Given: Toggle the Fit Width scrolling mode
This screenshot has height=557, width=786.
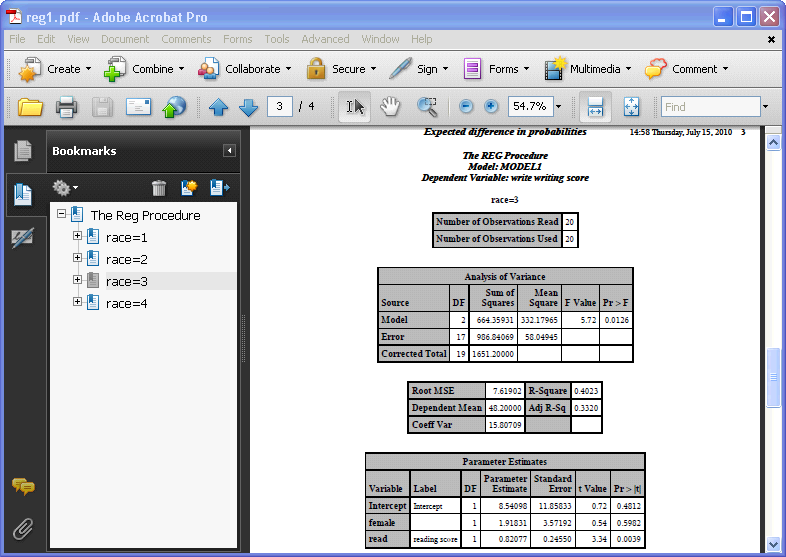Looking at the screenshot, I should coord(595,106).
